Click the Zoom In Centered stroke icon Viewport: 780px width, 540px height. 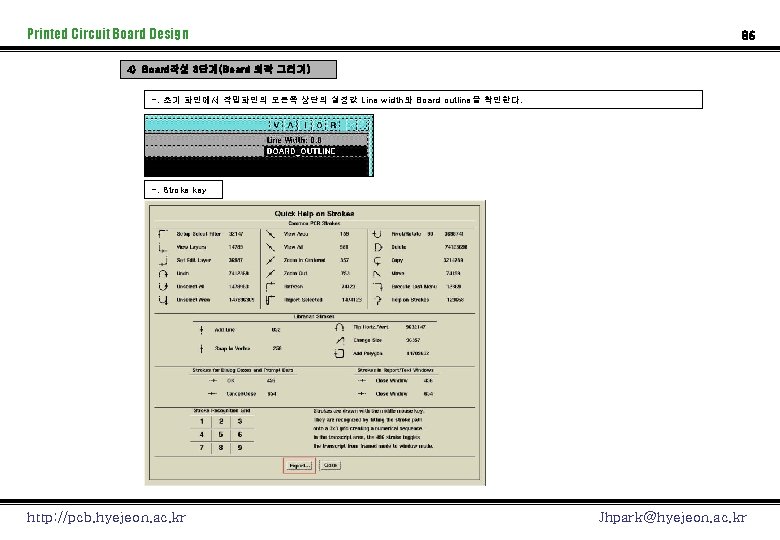point(270,260)
